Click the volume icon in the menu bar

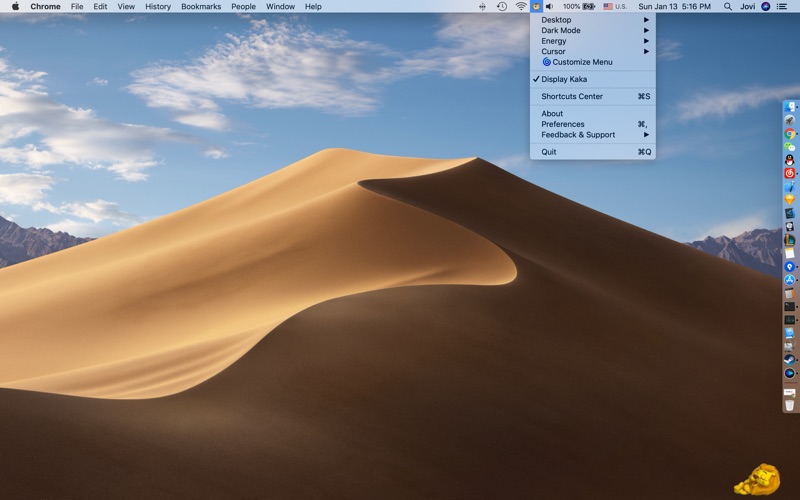(549, 6)
